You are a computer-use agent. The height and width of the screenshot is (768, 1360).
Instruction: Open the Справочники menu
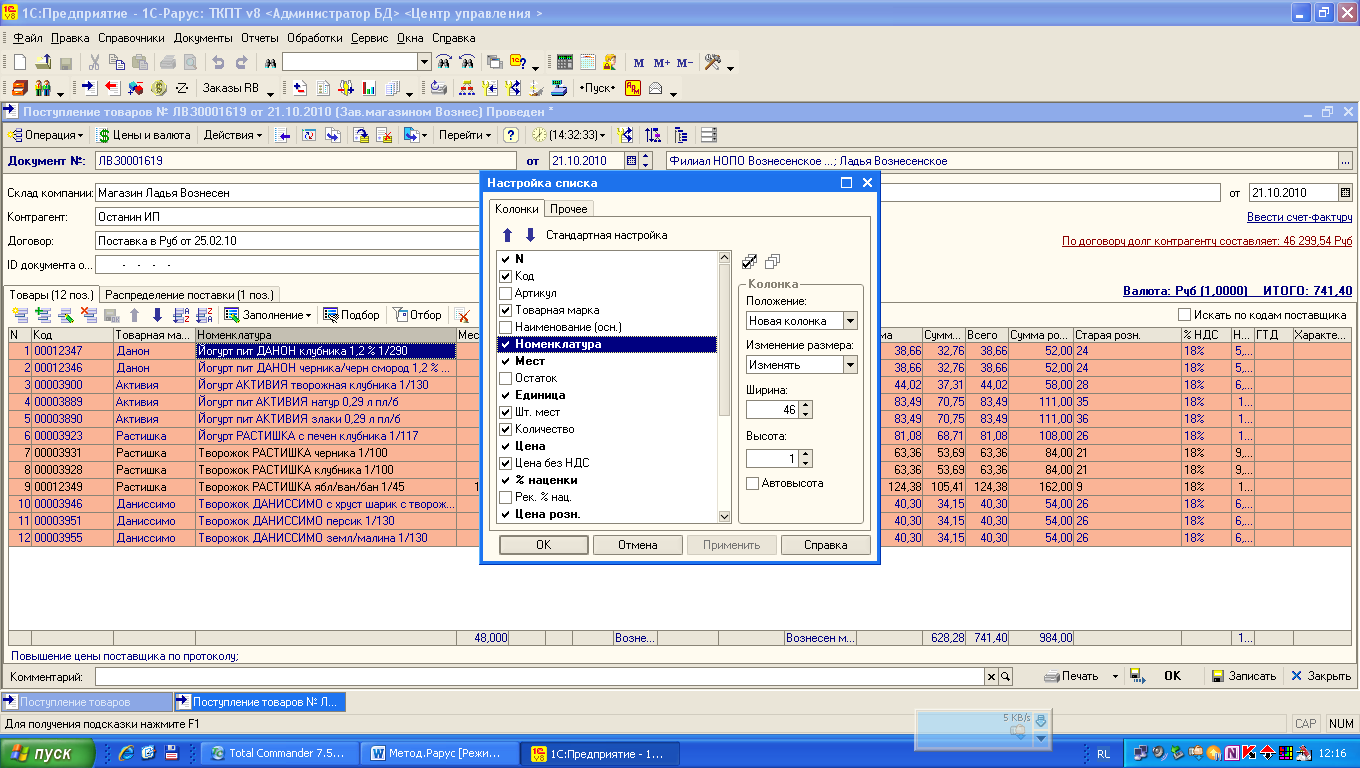(131, 38)
